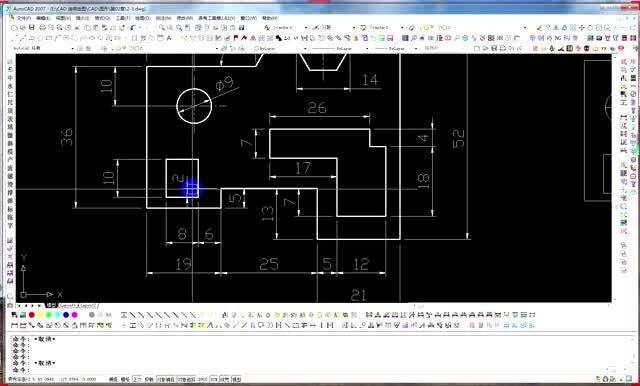The height and width of the screenshot is (386, 640).
Task: Click the Match Properties icon
Action: pyautogui.click(x=104, y=28)
